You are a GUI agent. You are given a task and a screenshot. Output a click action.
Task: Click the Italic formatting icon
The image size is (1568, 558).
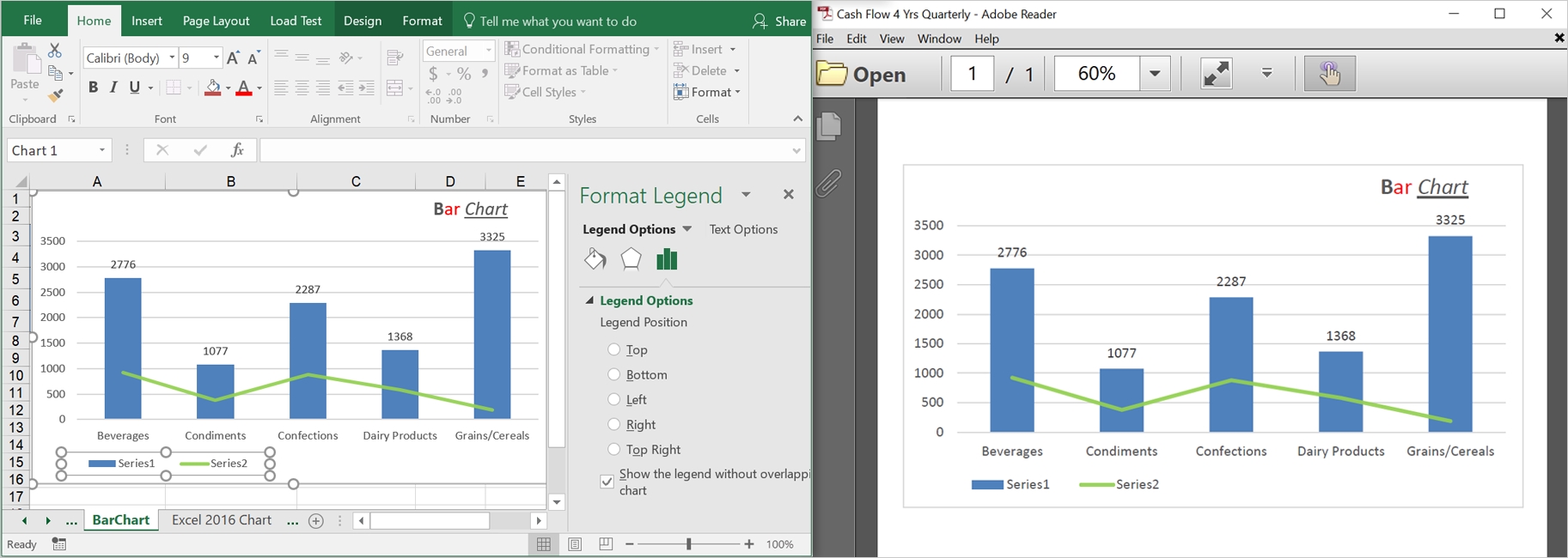113,88
